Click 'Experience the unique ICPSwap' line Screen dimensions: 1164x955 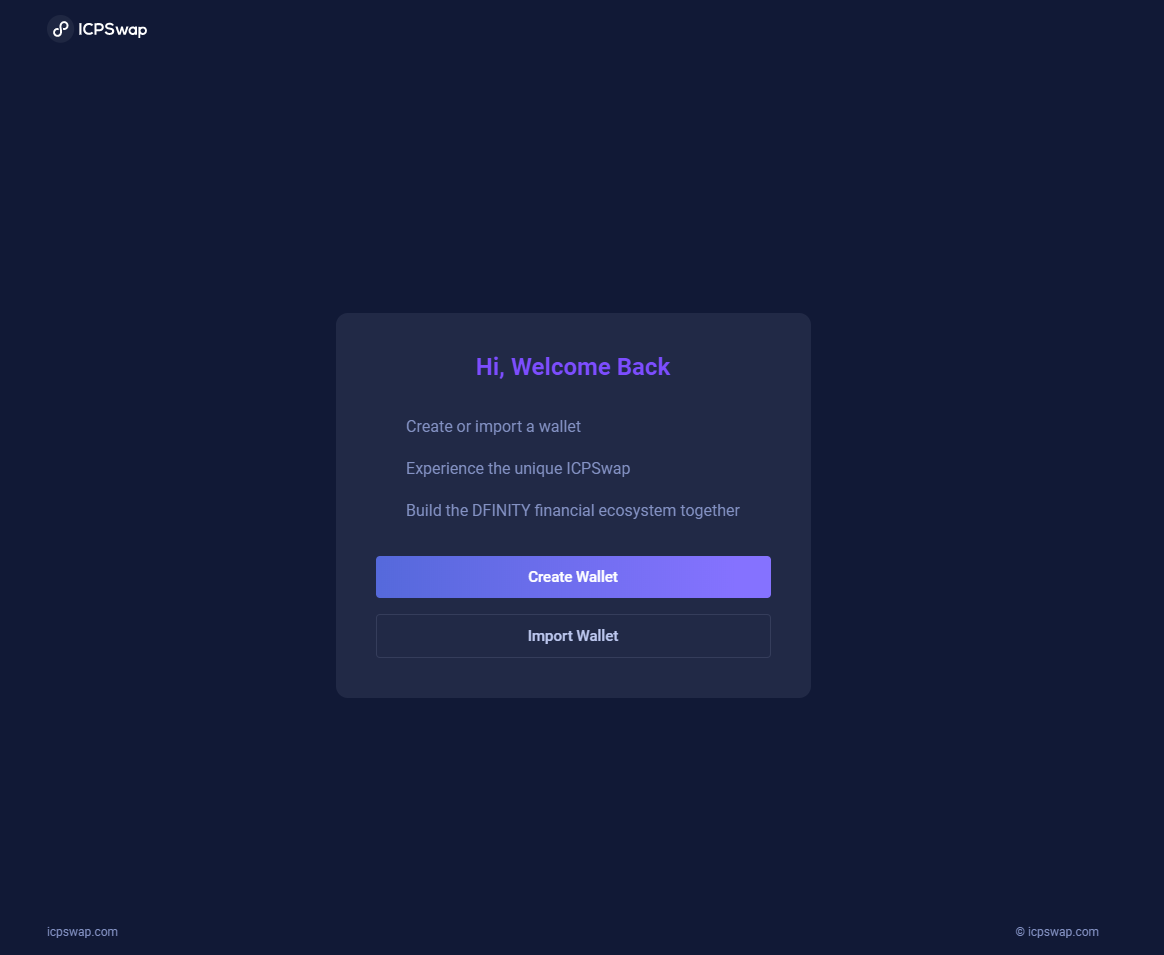pyautogui.click(x=517, y=469)
